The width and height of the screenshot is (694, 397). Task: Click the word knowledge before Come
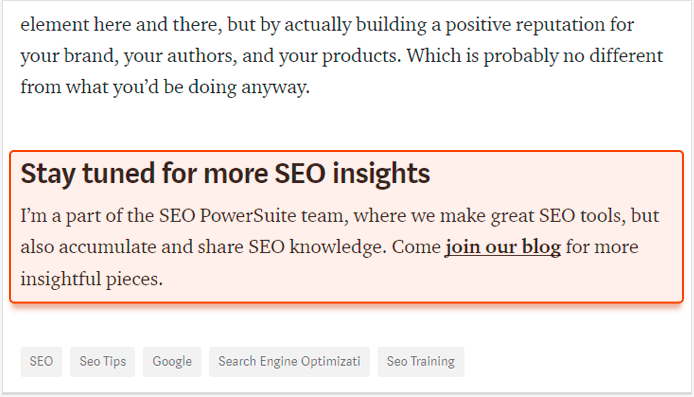[338, 247]
